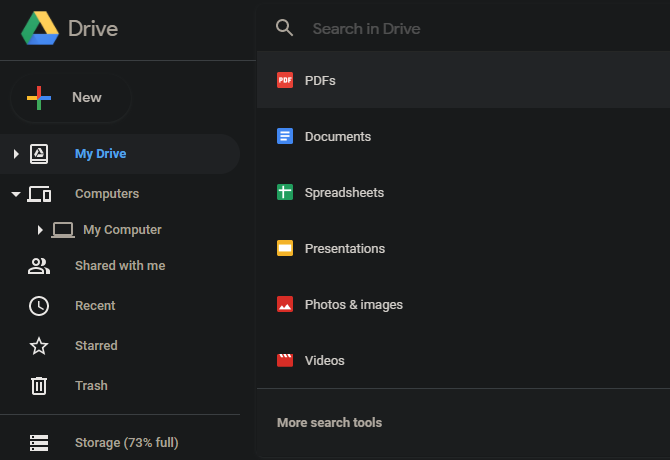Expand the My Computer arrow
670x460 pixels.
(40, 230)
